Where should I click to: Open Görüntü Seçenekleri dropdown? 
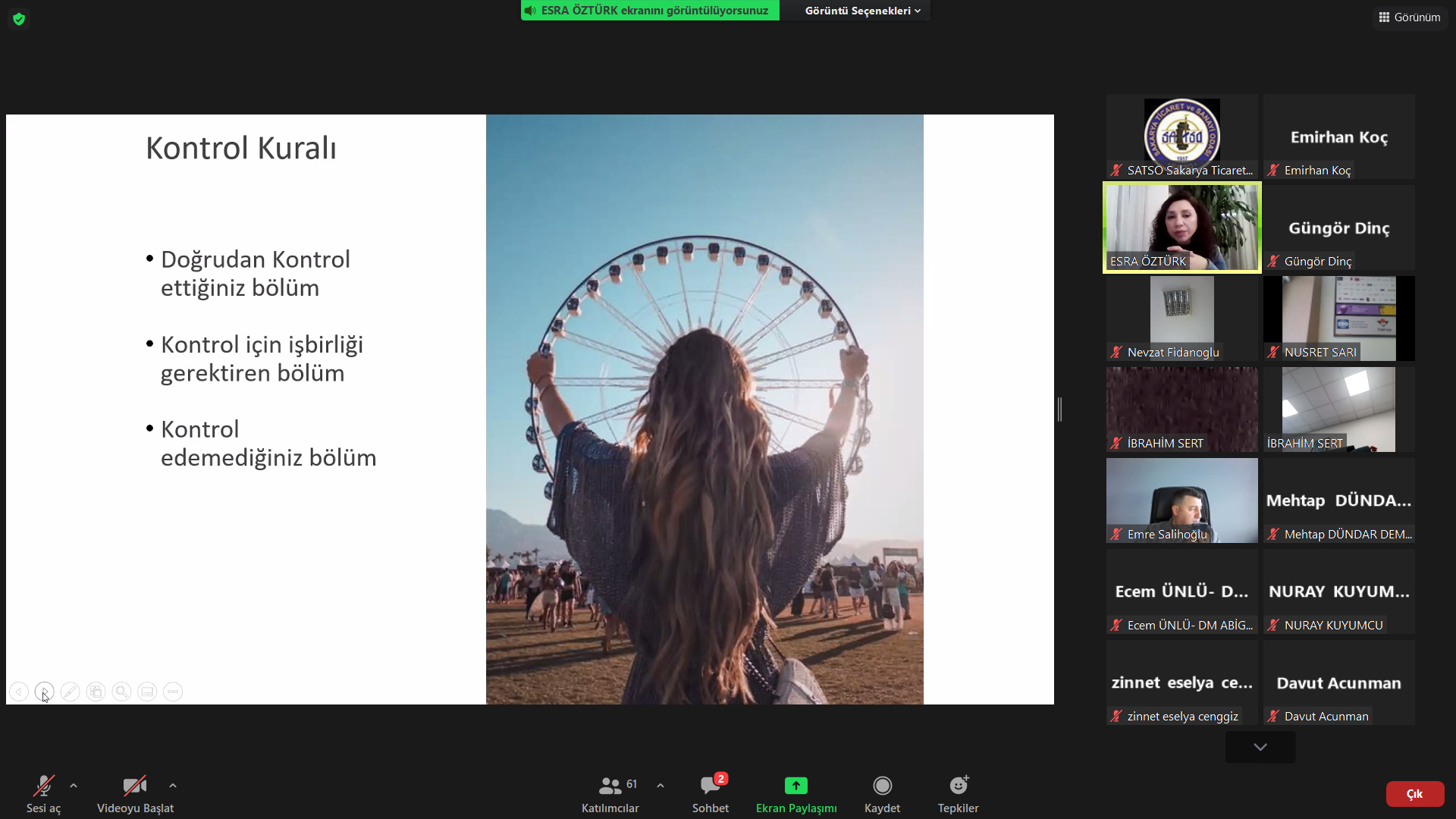click(862, 11)
